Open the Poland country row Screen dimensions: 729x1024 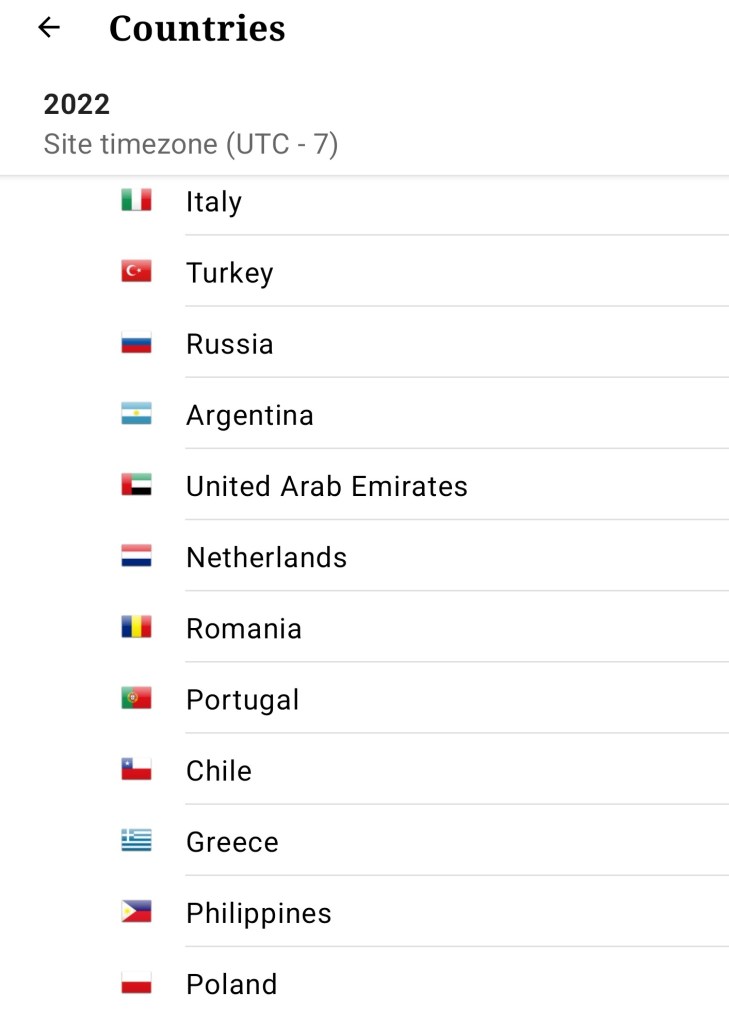tap(231, 984)
